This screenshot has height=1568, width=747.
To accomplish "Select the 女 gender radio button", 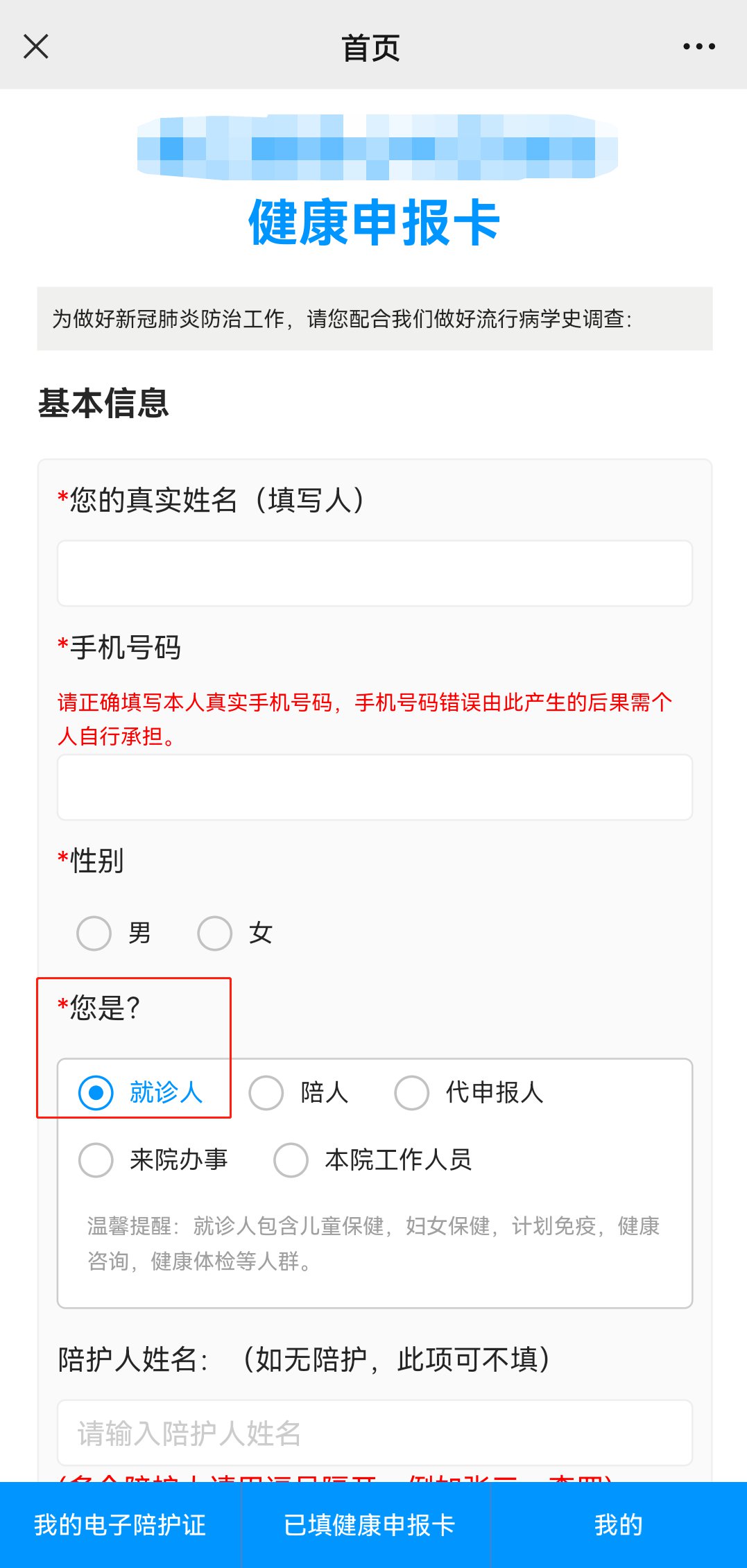I will [x=215, y=933].
